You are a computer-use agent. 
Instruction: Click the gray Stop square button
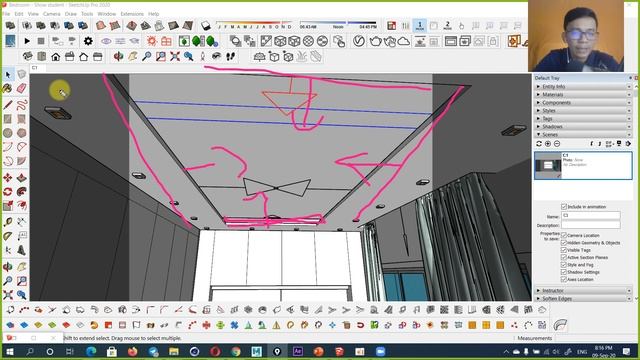point(41,41)
